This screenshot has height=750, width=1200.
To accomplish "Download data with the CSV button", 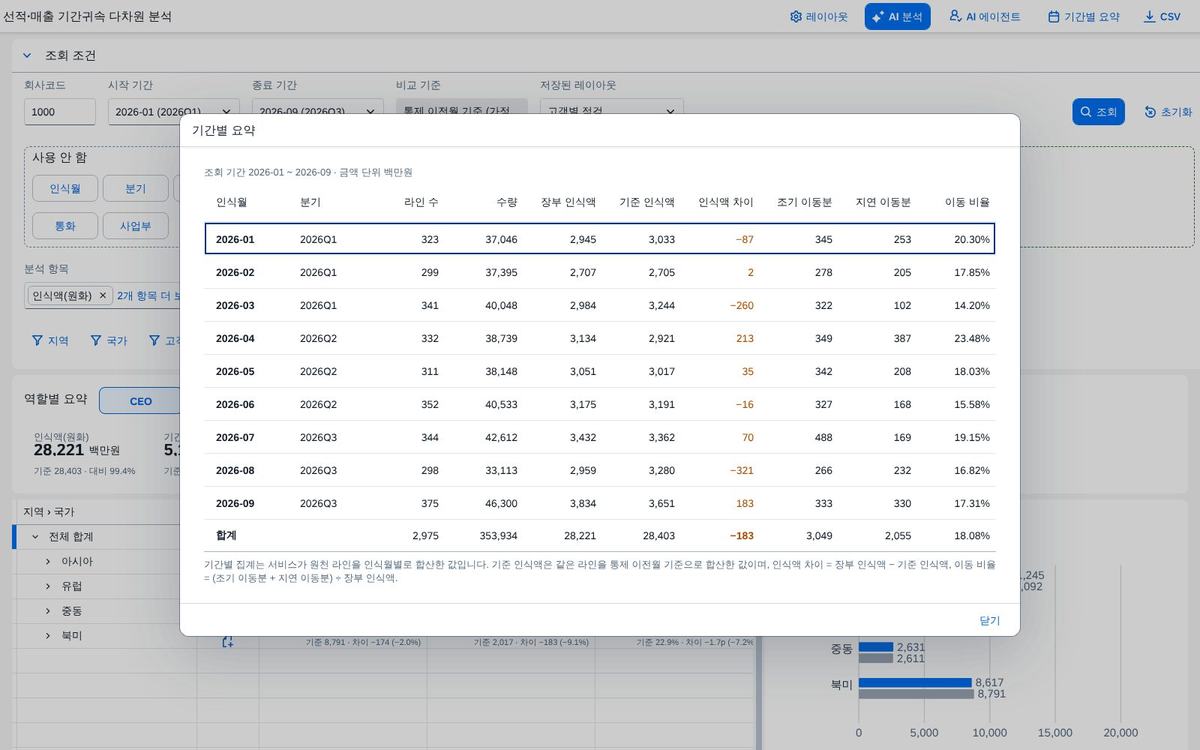I will pyautogui.click(x=1162, y=17).
